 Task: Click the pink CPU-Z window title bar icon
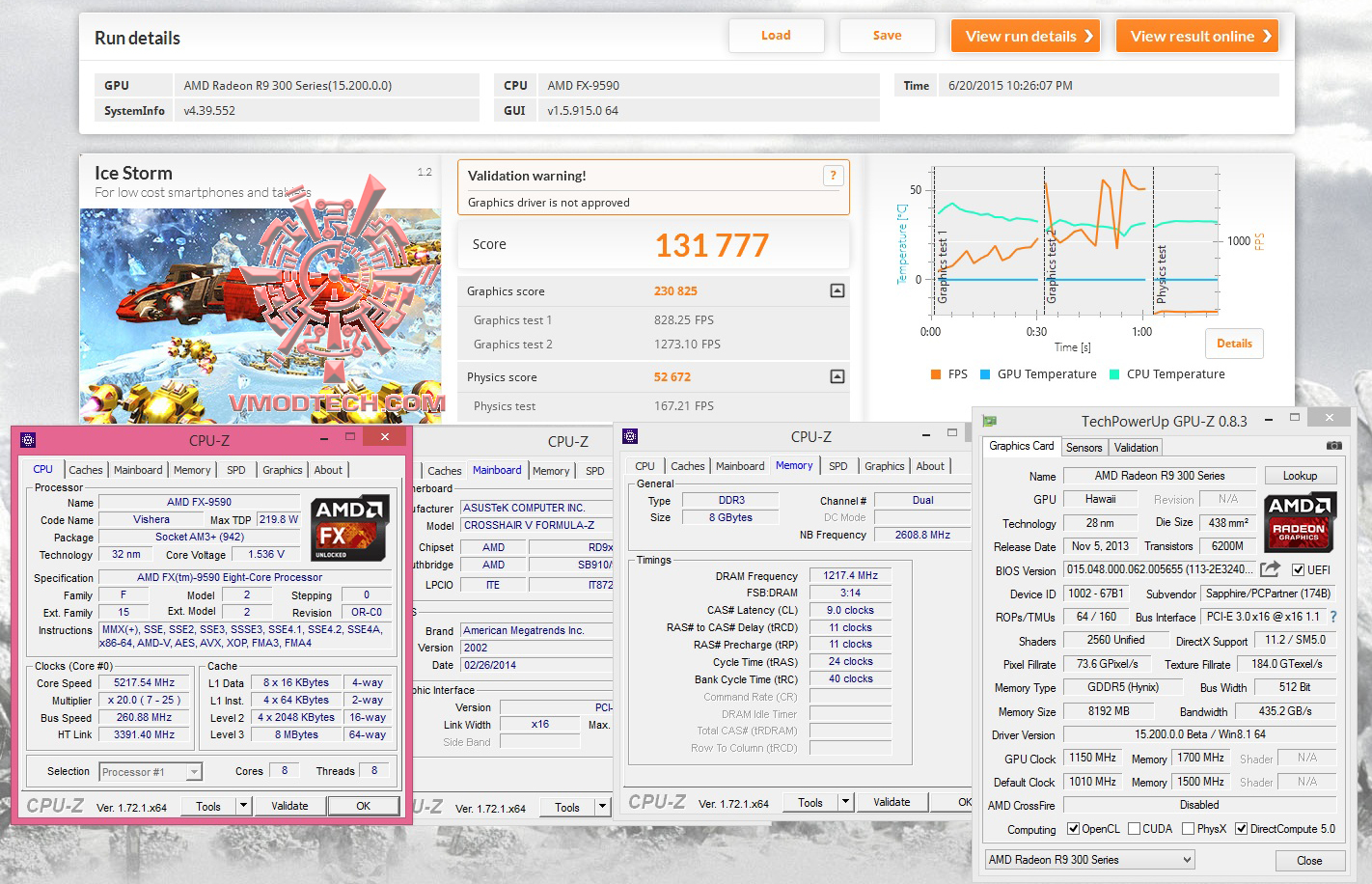(x=28, y=440)
